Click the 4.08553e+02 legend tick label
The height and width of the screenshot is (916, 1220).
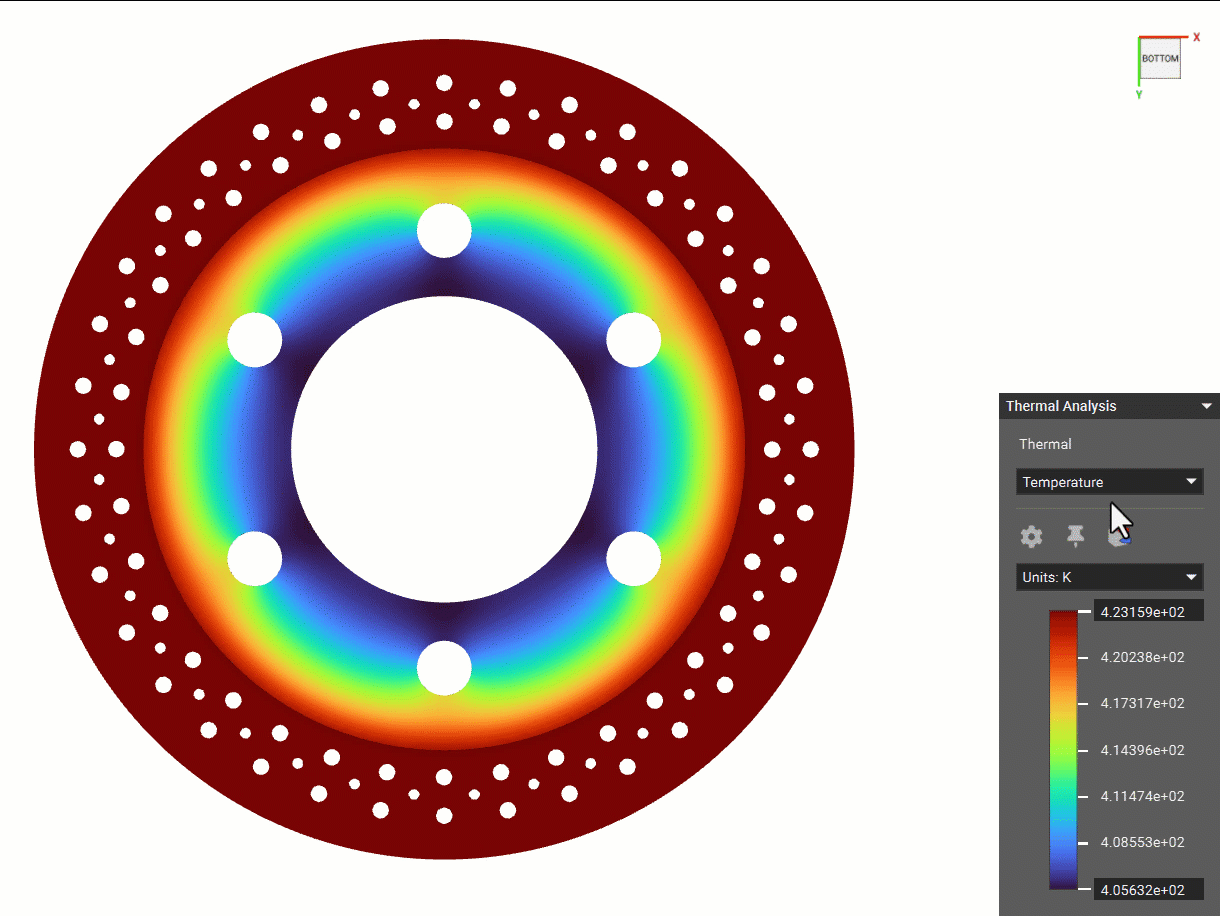[x=1142, y=842]
